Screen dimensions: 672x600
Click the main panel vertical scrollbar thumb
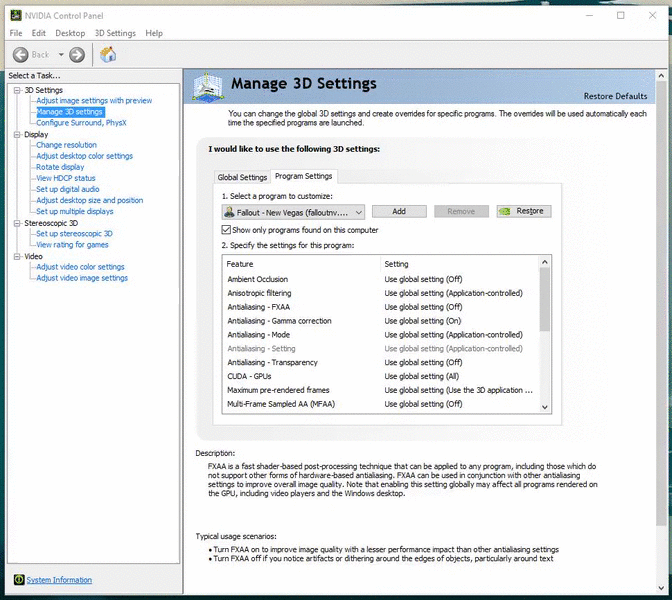coord(661,303)
